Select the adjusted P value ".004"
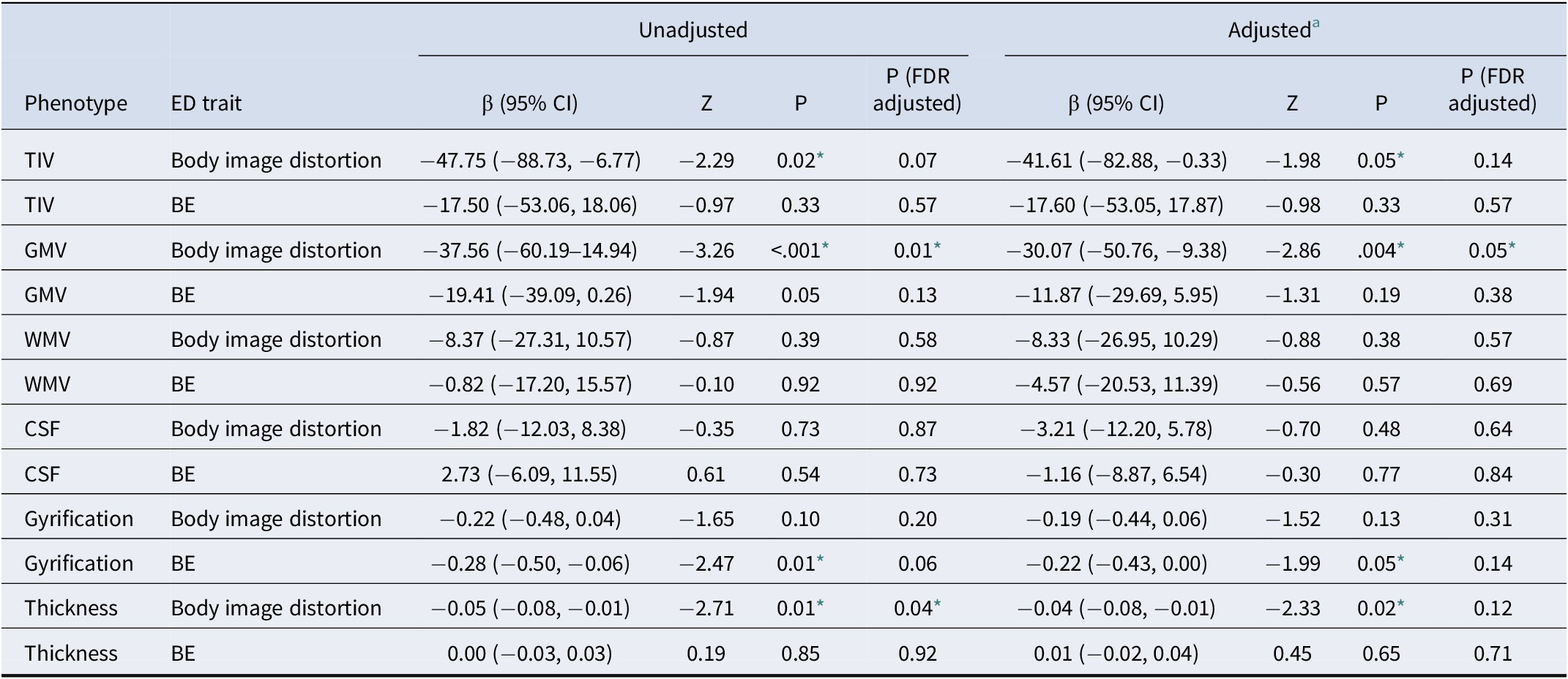This screenshot has height=679, width=1568. (1377, 250)
